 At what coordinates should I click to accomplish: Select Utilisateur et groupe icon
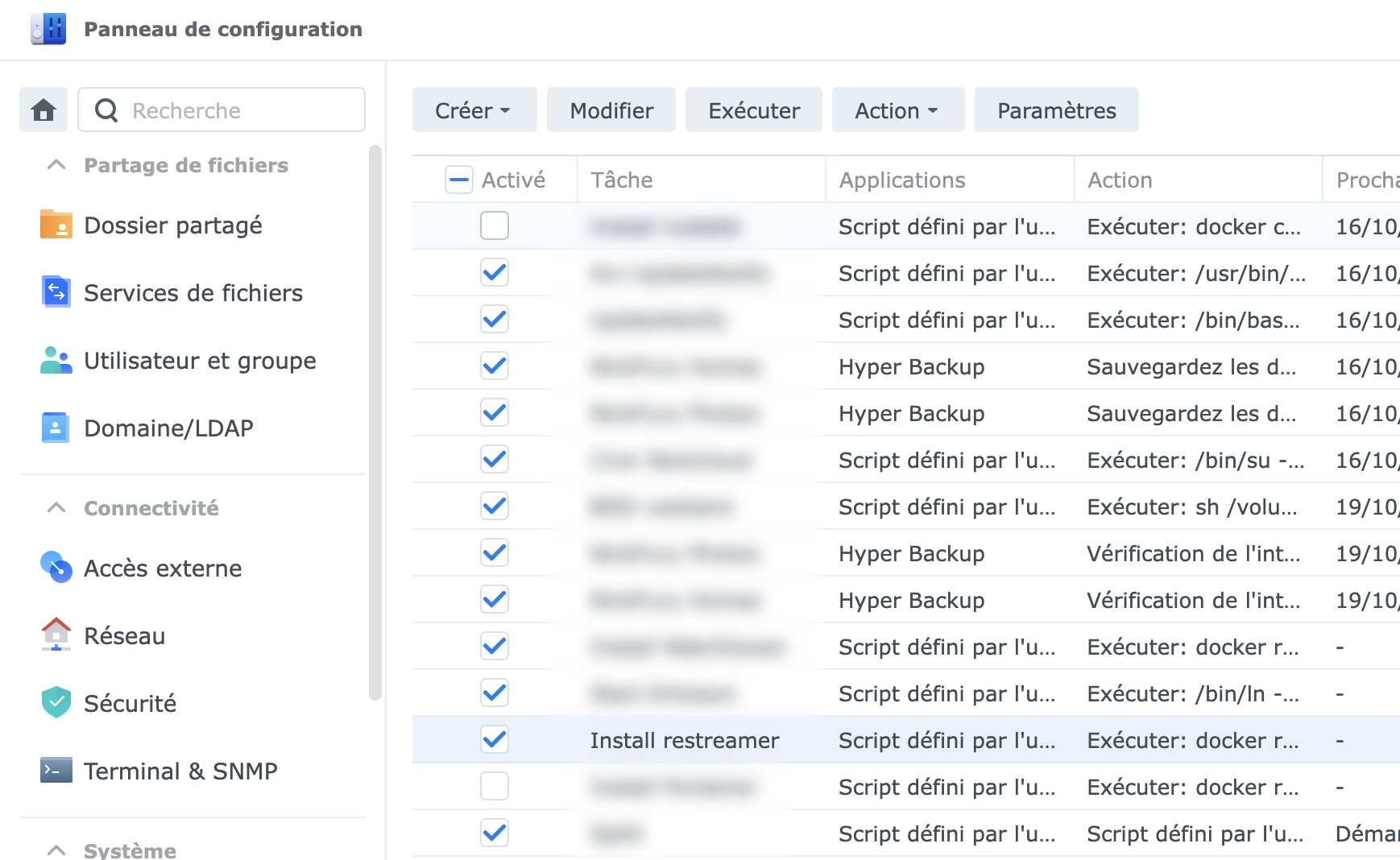(56, 360)
